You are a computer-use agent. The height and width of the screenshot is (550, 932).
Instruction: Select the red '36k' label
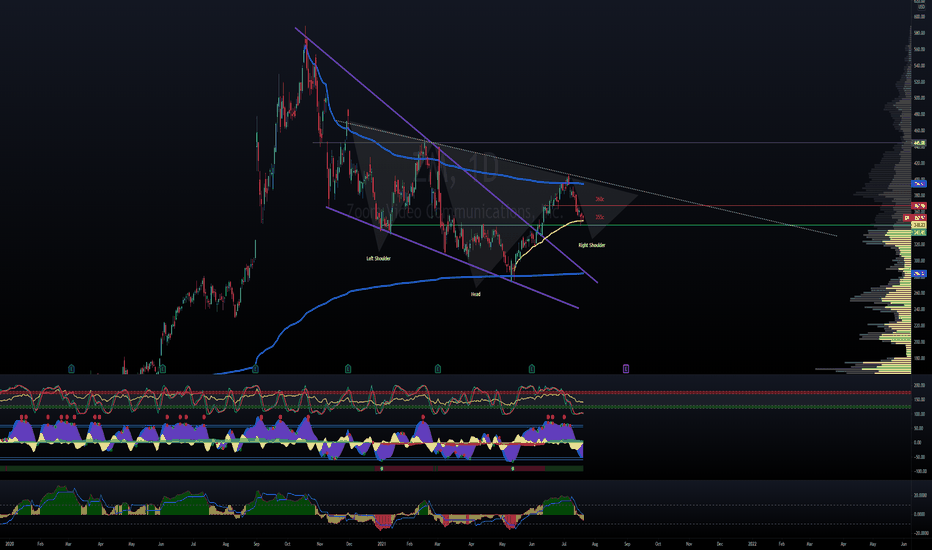pyautogui.click(x=599, y=199)
